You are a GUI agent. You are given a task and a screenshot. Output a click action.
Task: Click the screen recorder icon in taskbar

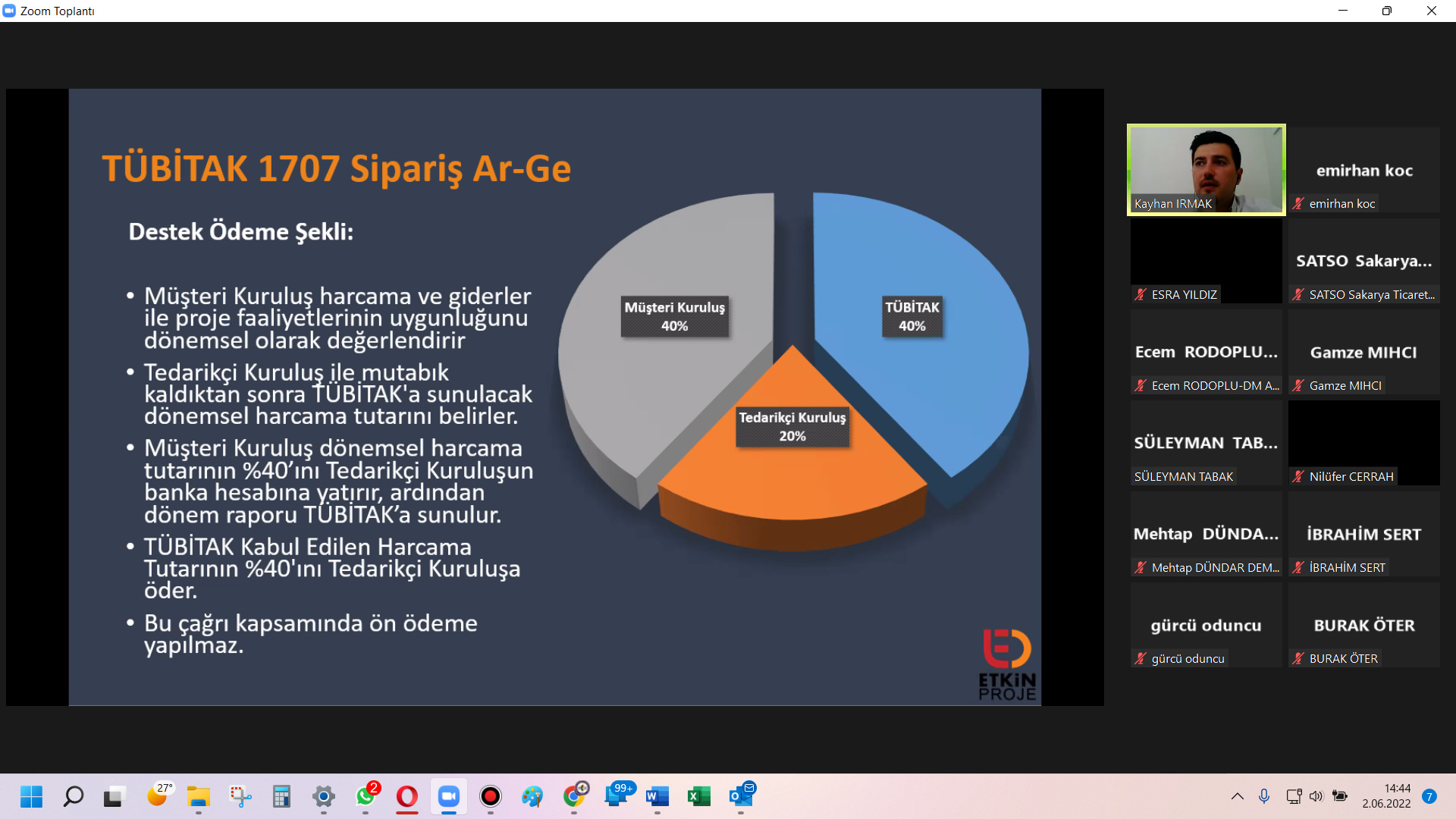491,796
